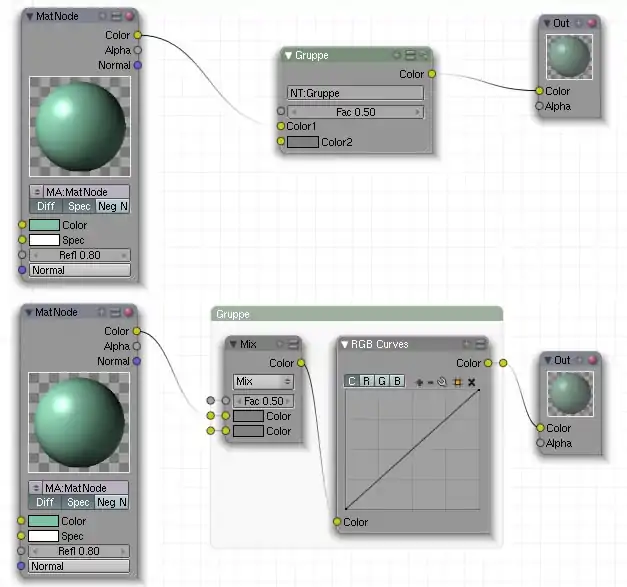Select B channel in RGB Curves
This screenshot has width=627, height=587.
coord(397,381)
